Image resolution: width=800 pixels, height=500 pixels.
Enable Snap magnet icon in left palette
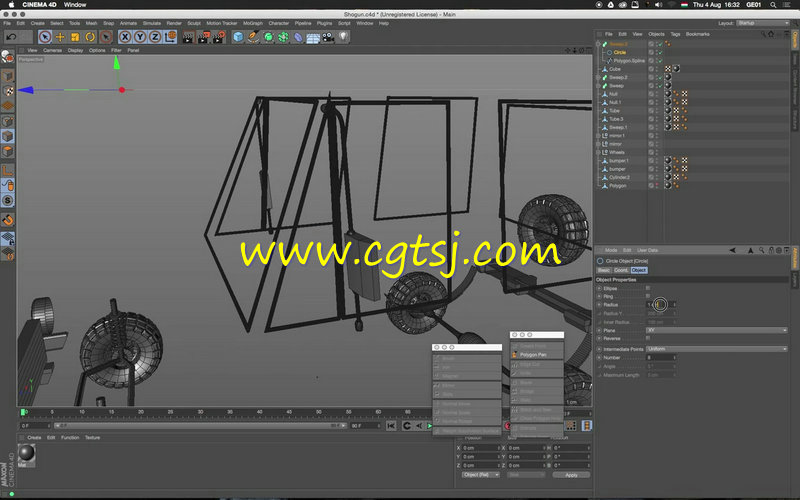(x=8, y=220)
